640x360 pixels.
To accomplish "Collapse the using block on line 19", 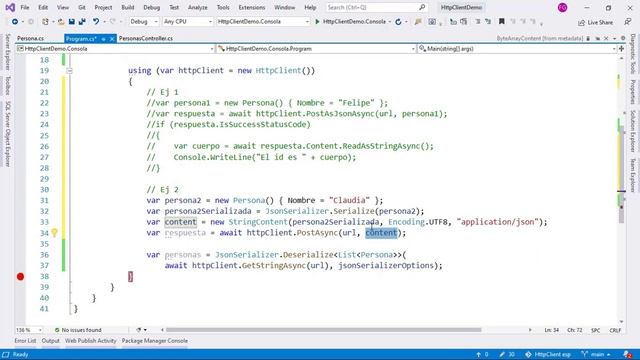I will (69, 71).
